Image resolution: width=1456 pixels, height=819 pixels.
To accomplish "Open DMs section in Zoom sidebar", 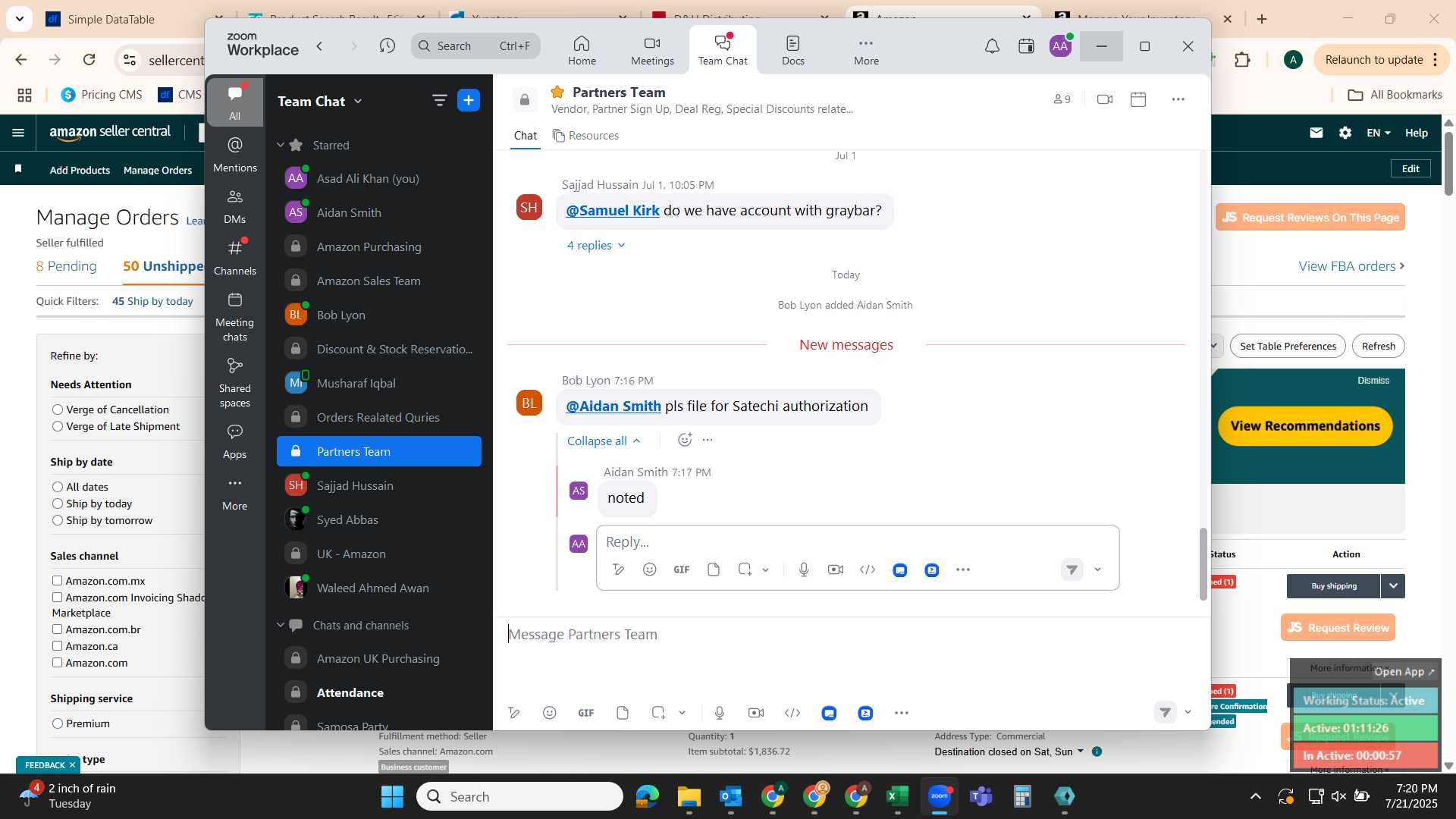I will (235, 206).
